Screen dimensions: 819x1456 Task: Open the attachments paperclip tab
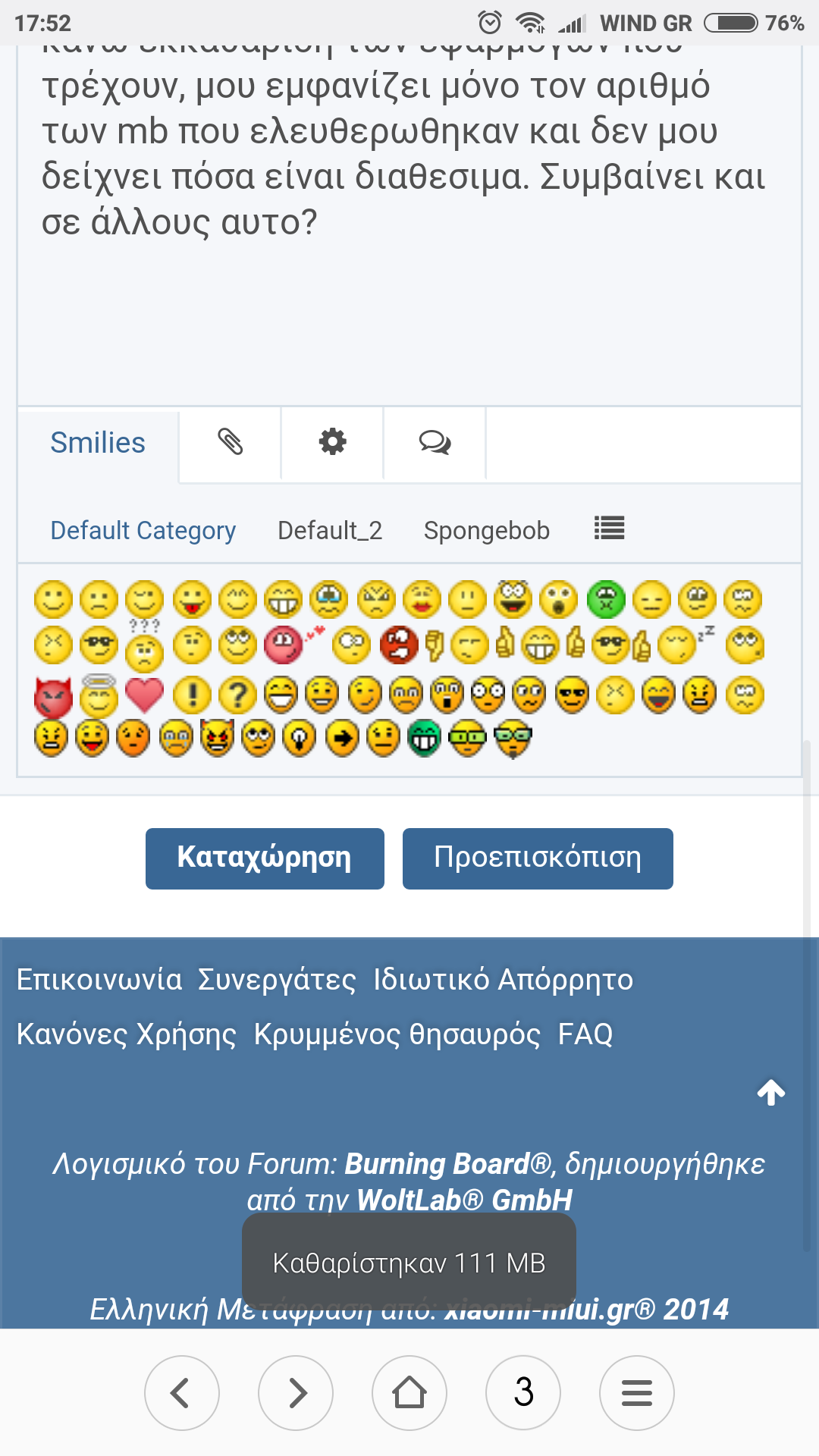click(x=231, y=441)
